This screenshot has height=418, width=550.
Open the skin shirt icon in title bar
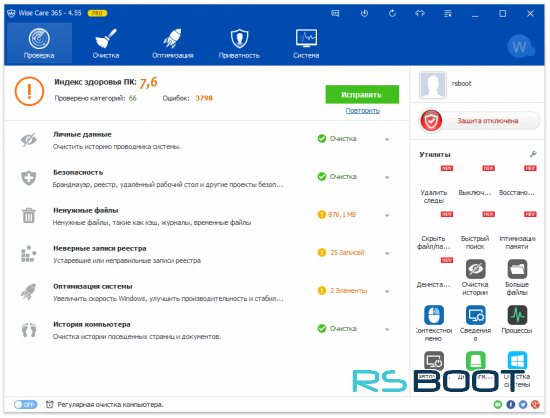click(420, 13)
